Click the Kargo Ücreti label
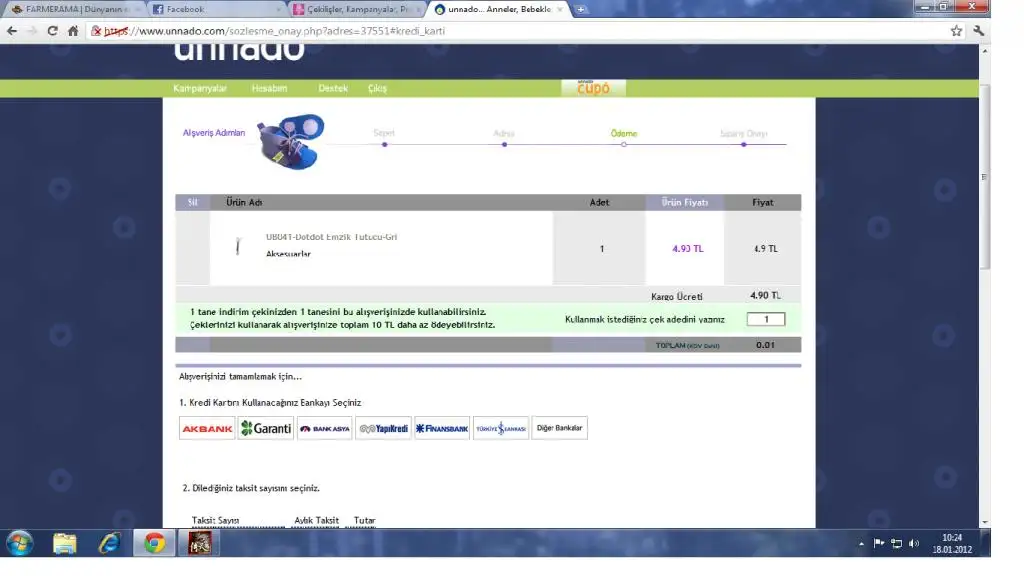The width and height of the screenshot is (1024, 576). [x=677, y=296]
